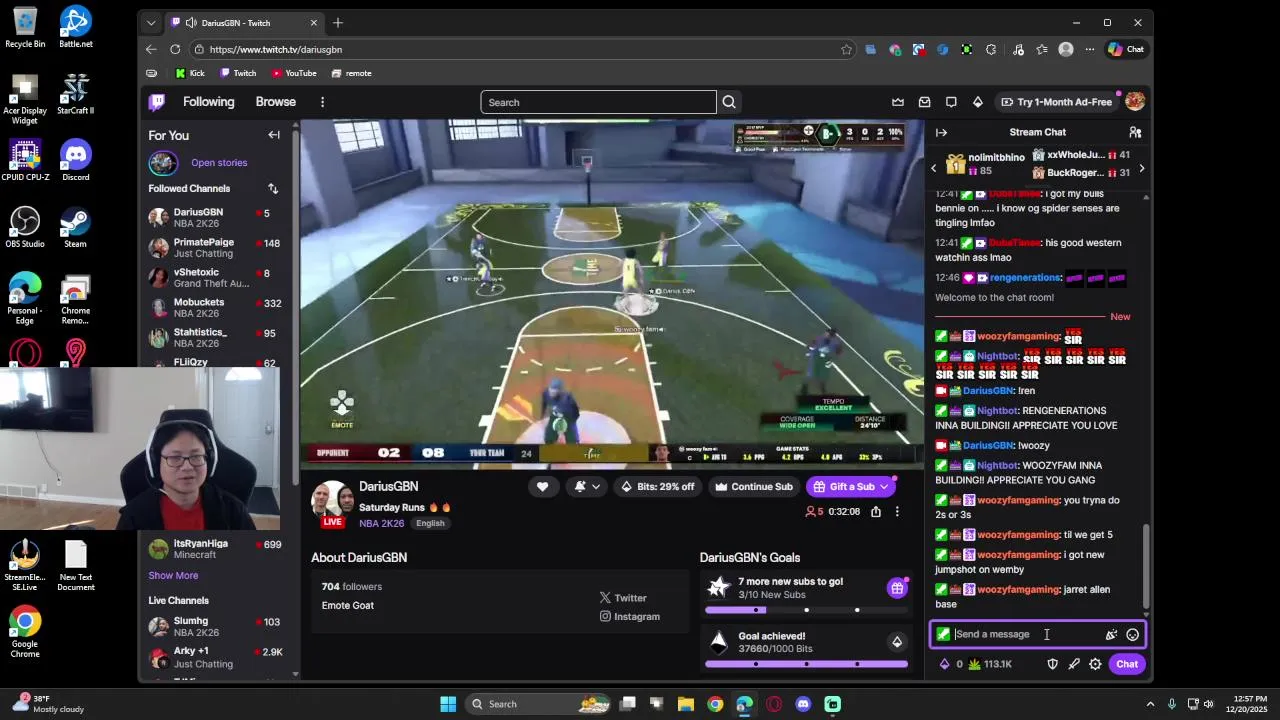Image resolution: width=1280 pixels, height=720 pixels.
Task: Share the stream with the share icon
Action: 876,511
